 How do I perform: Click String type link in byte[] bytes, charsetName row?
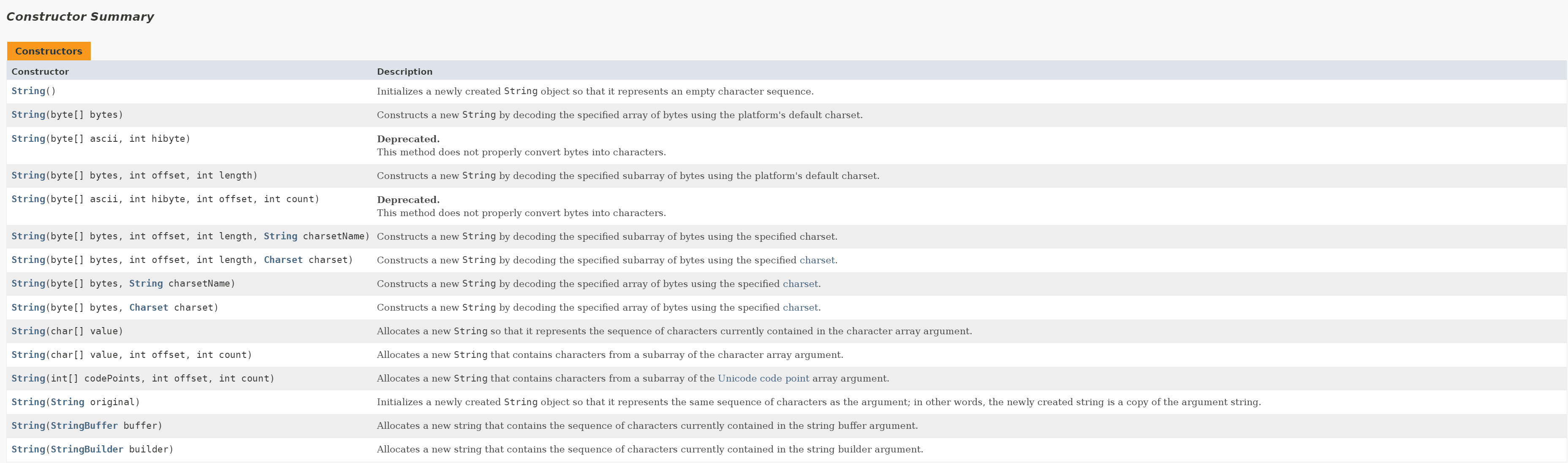[x=145, y=284]
